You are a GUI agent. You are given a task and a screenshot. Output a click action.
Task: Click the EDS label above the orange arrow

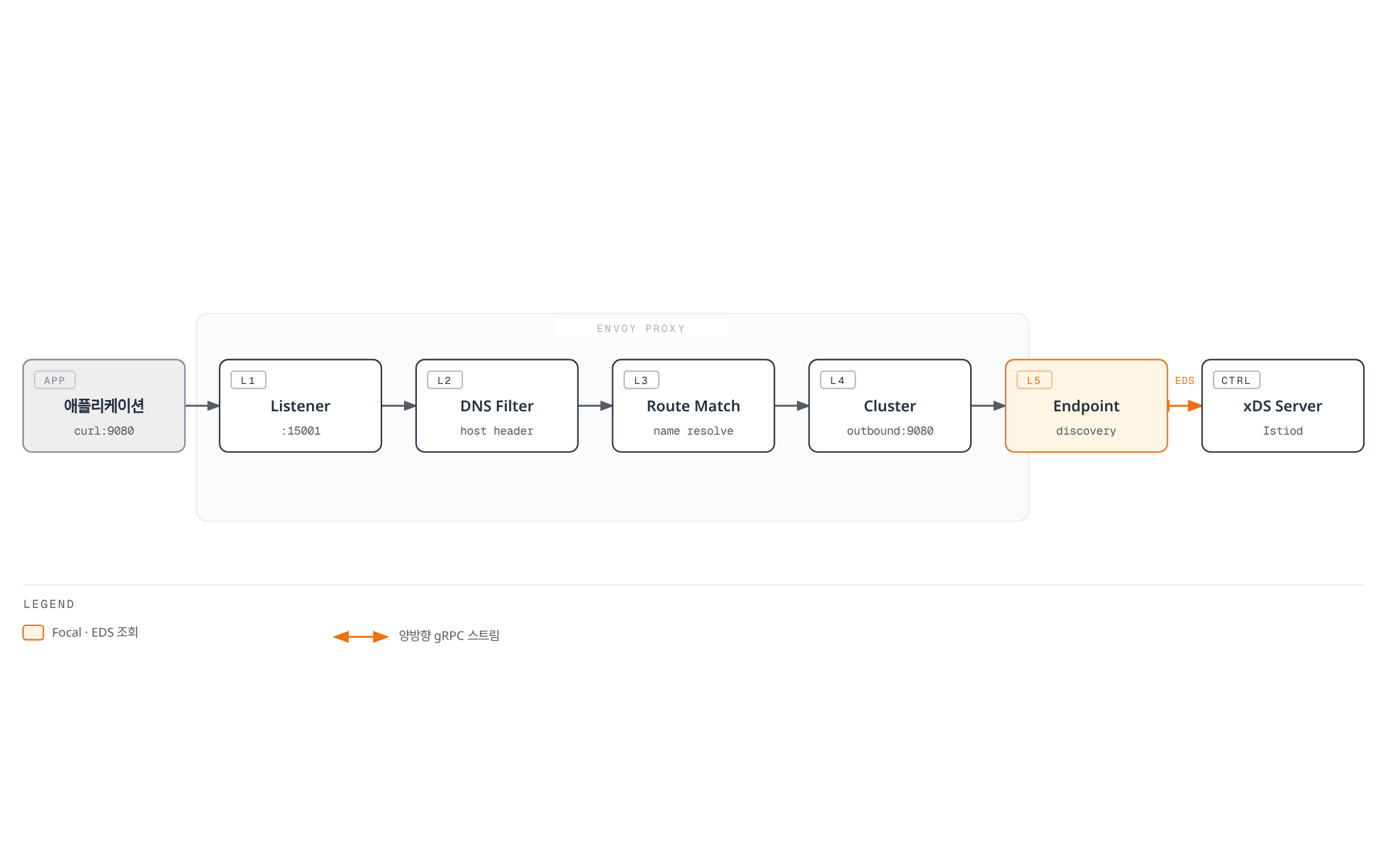click(1185, 381)
